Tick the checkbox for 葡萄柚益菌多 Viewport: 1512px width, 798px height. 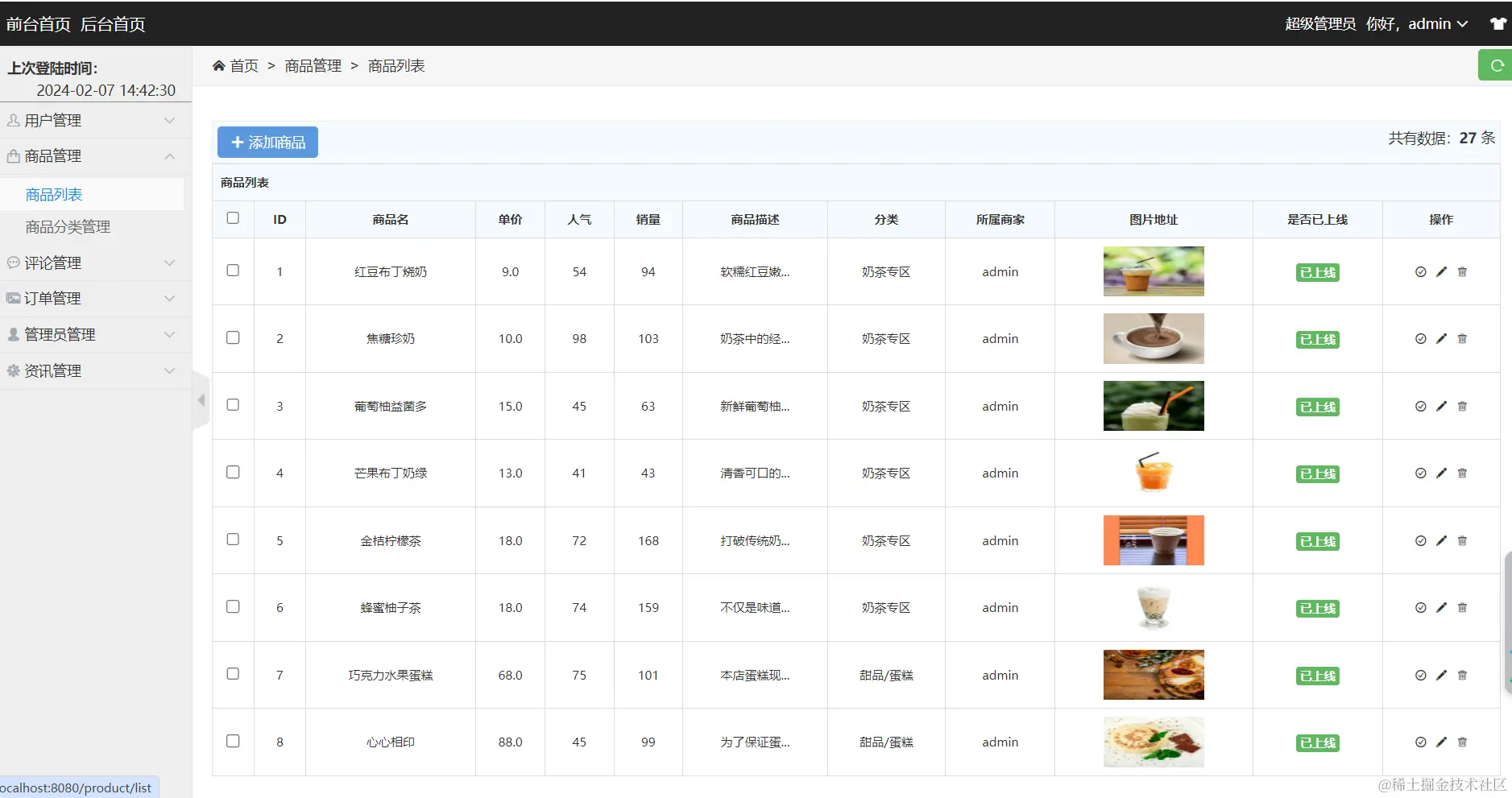[x=233, y=405]
